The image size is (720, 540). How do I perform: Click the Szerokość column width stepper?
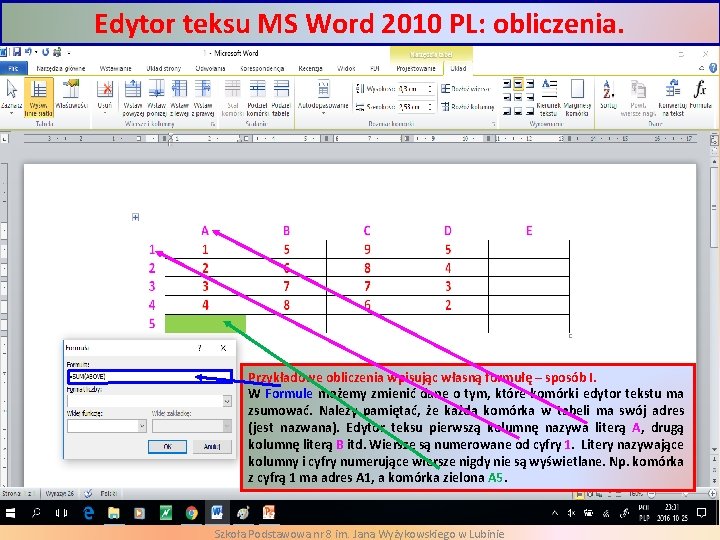[x=430, y=107]
